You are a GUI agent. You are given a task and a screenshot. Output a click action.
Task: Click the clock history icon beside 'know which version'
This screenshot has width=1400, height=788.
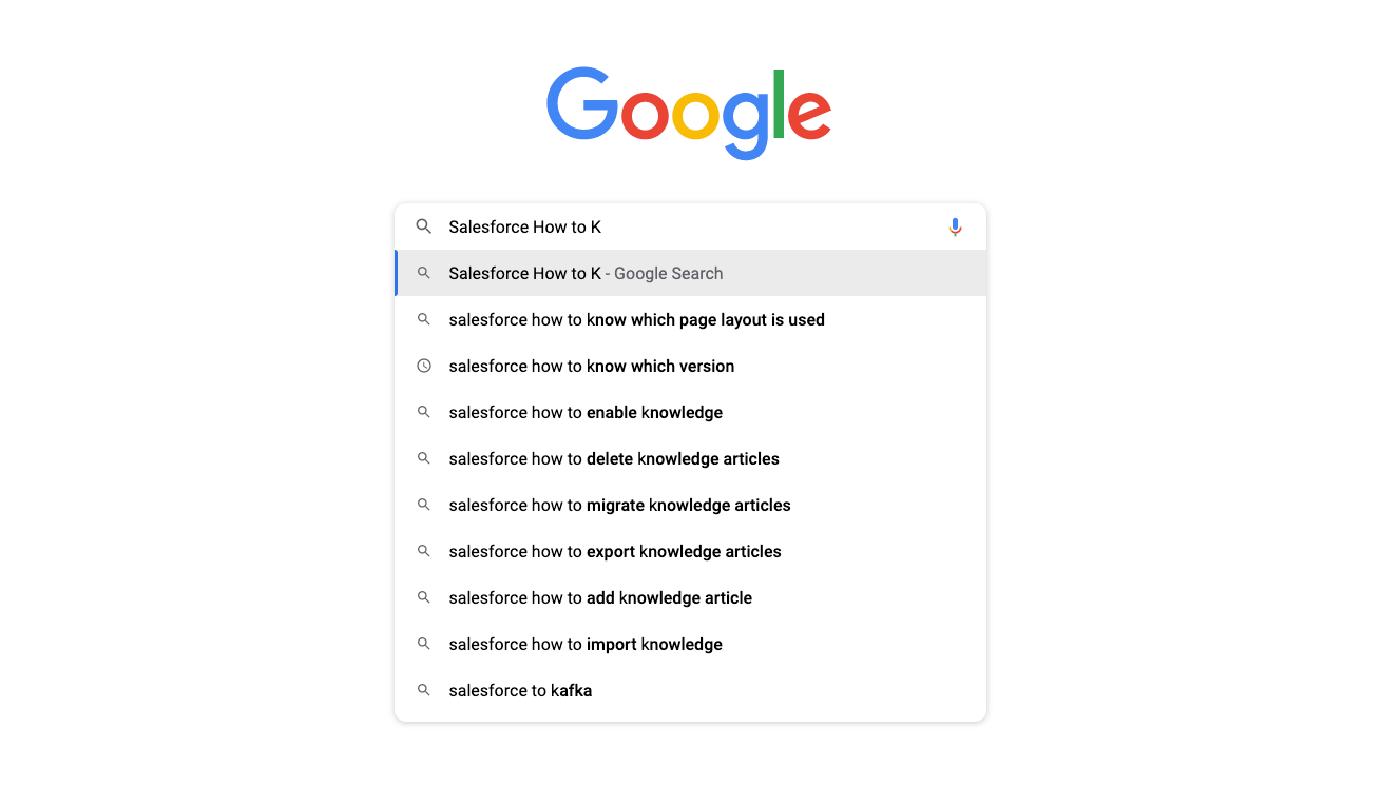424,366
